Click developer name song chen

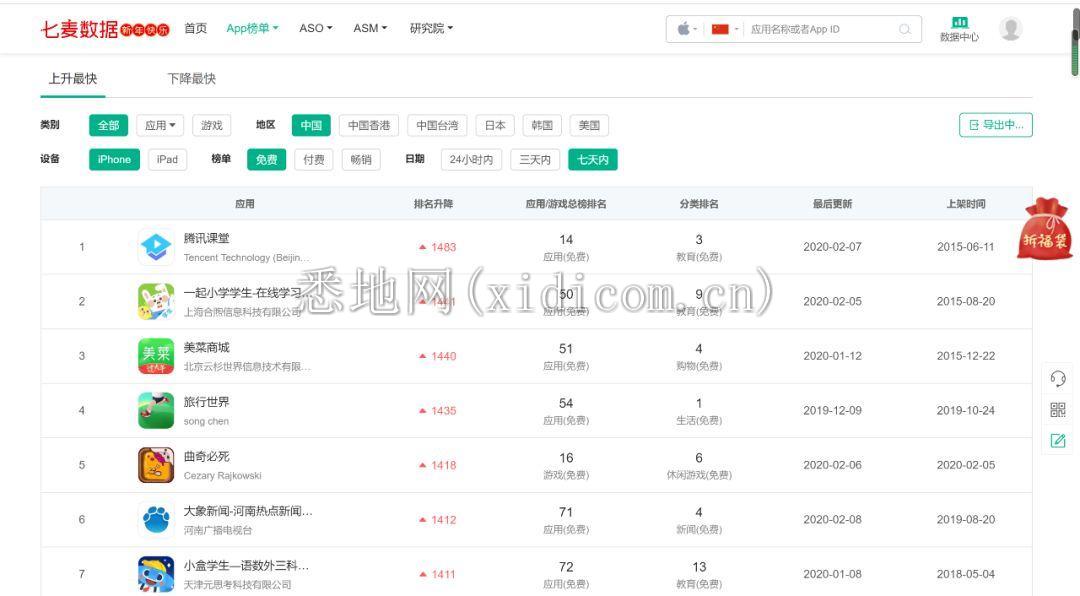(x=206, y=421)
